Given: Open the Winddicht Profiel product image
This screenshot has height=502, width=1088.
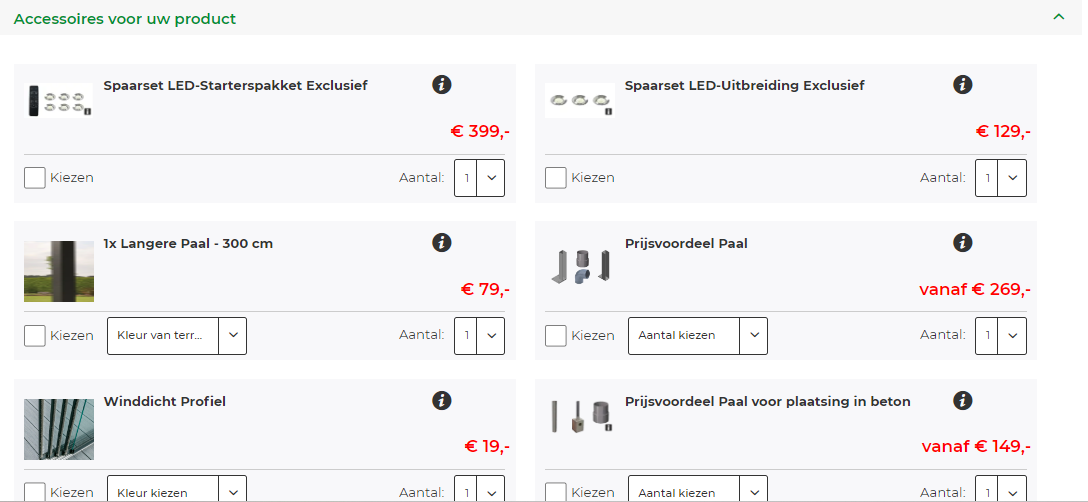Looking at the screenshot, I should click(59, 429).
